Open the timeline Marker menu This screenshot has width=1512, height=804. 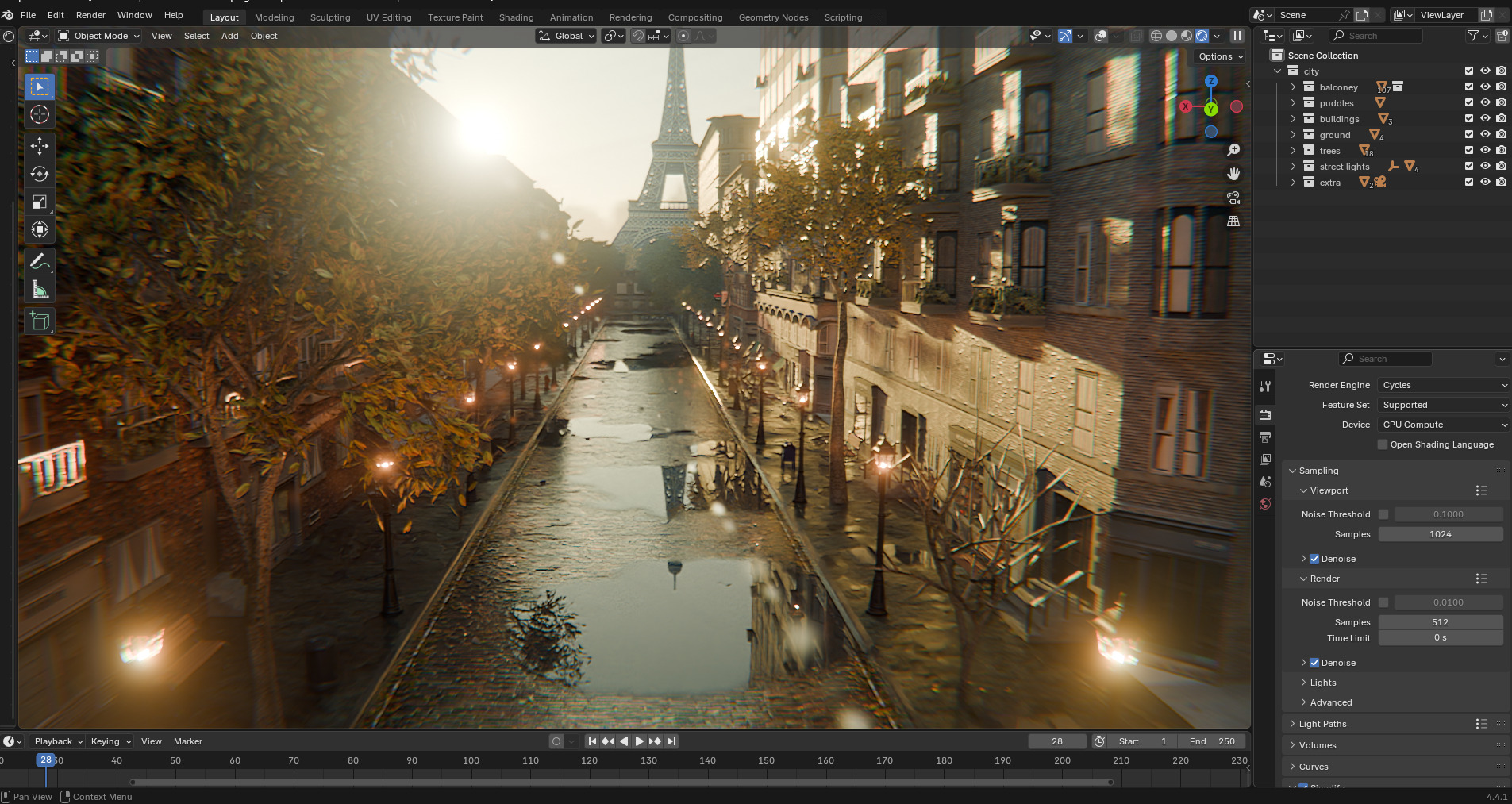[x=188, y=741]
